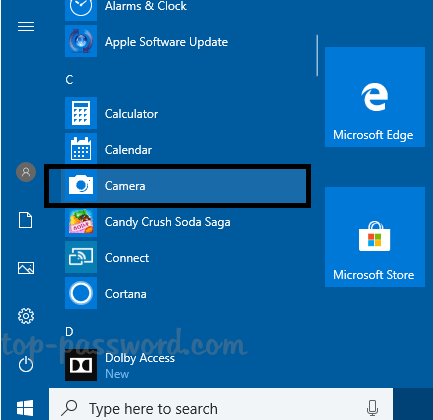
Task: Click the Apple Software Update icon
Action: 81,41
